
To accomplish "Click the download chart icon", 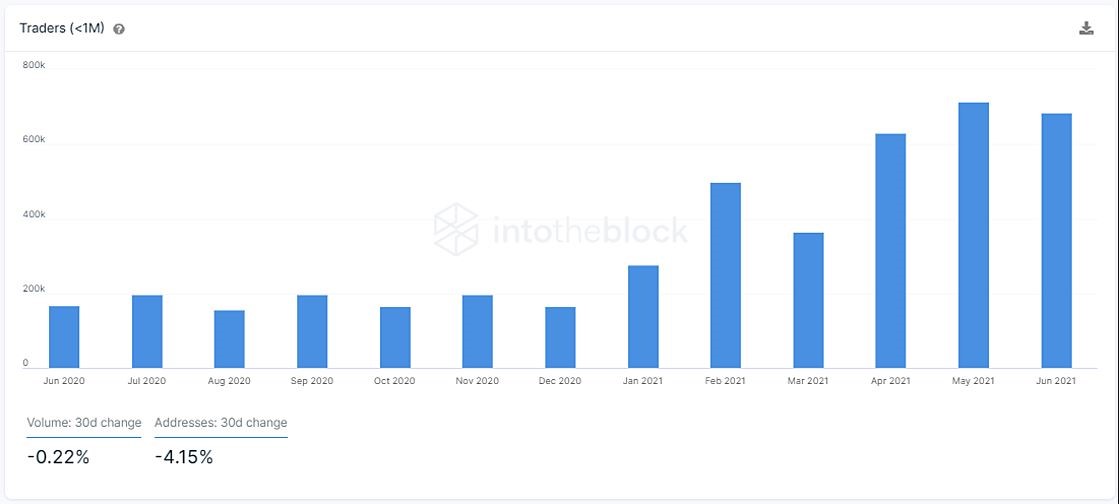I will tap(1086, 28).
